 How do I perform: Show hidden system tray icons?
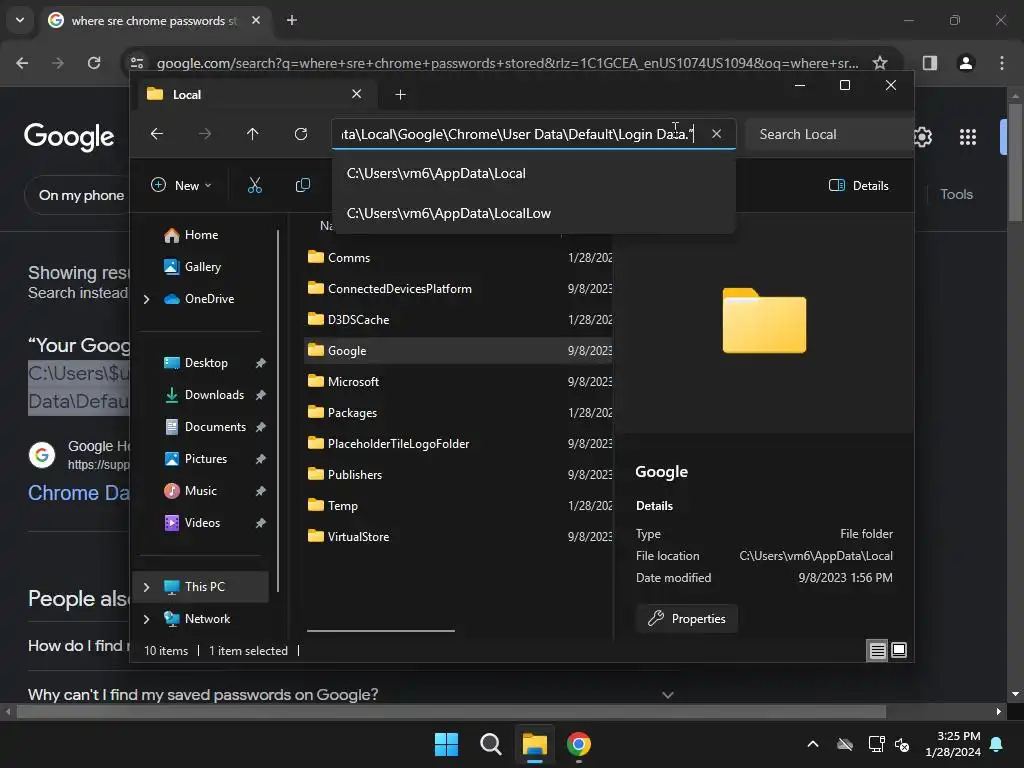[813, 744]
